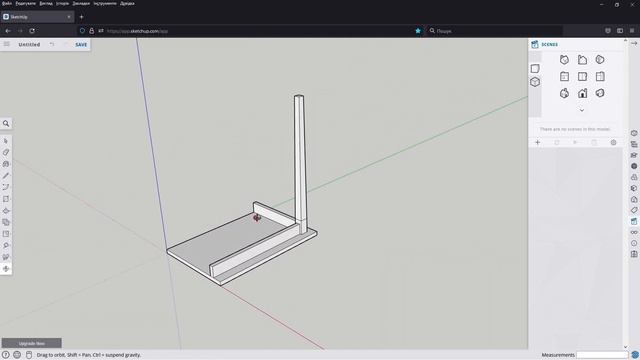Switch to perspective cube camera

535,82
